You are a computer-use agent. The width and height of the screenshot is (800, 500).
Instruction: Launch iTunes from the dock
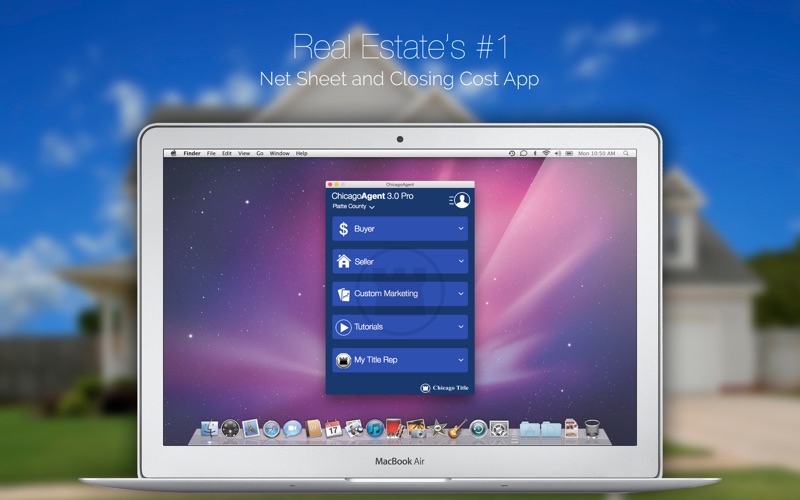(x=375, y=429)
